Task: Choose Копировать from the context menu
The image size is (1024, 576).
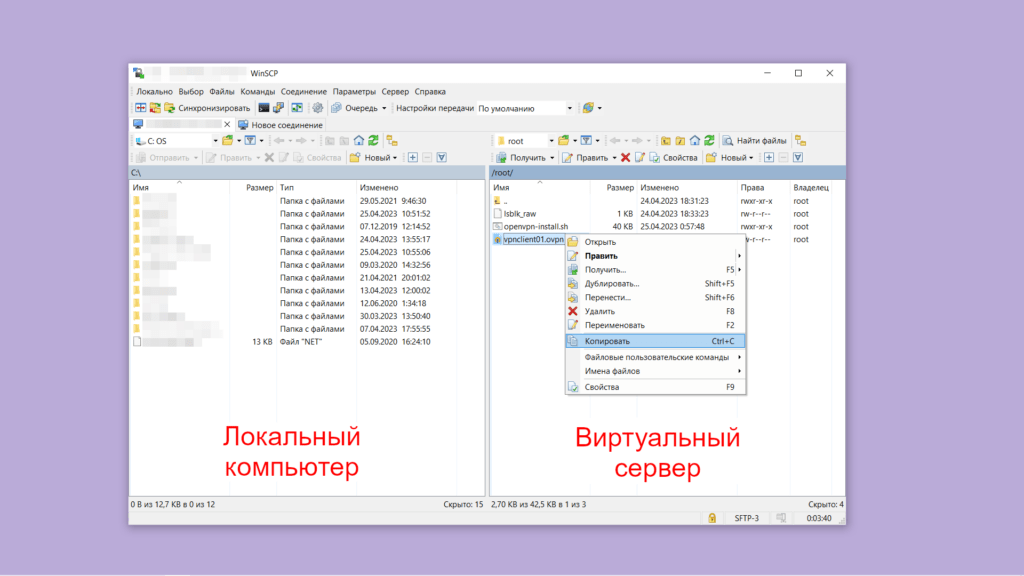Action: click(607, 341)
